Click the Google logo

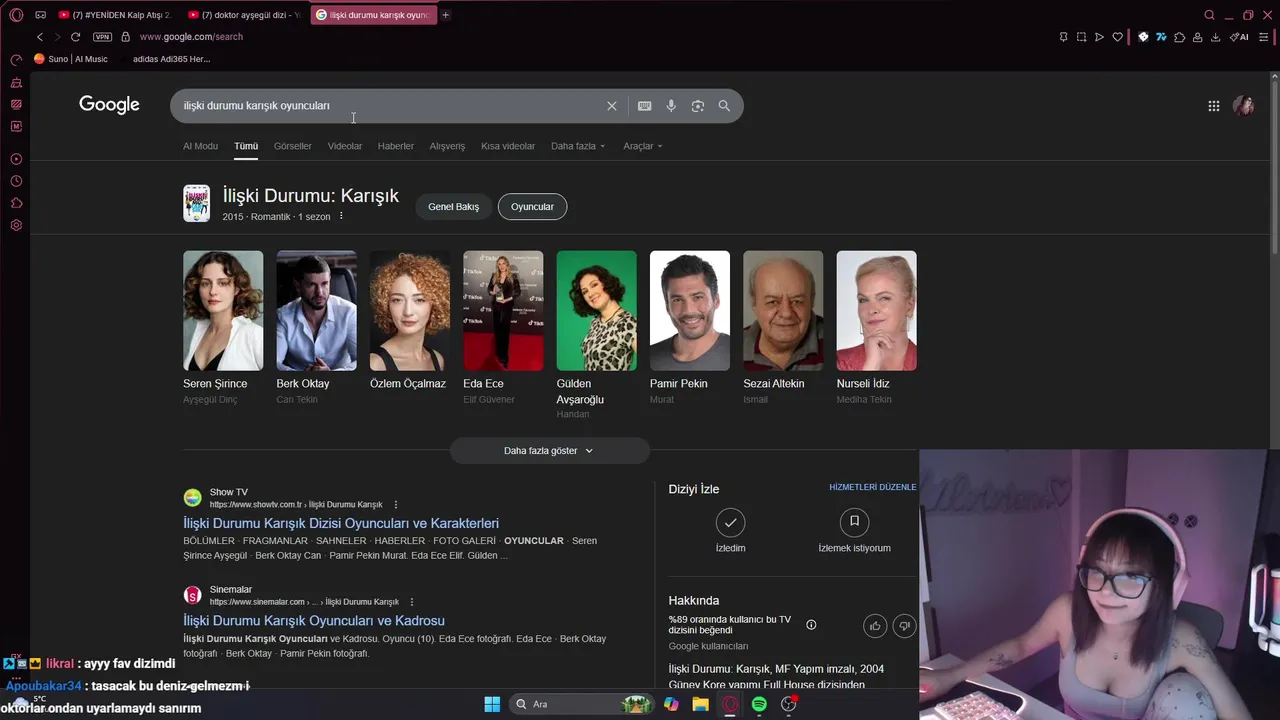pyautogui.click(x=109, y=105)
